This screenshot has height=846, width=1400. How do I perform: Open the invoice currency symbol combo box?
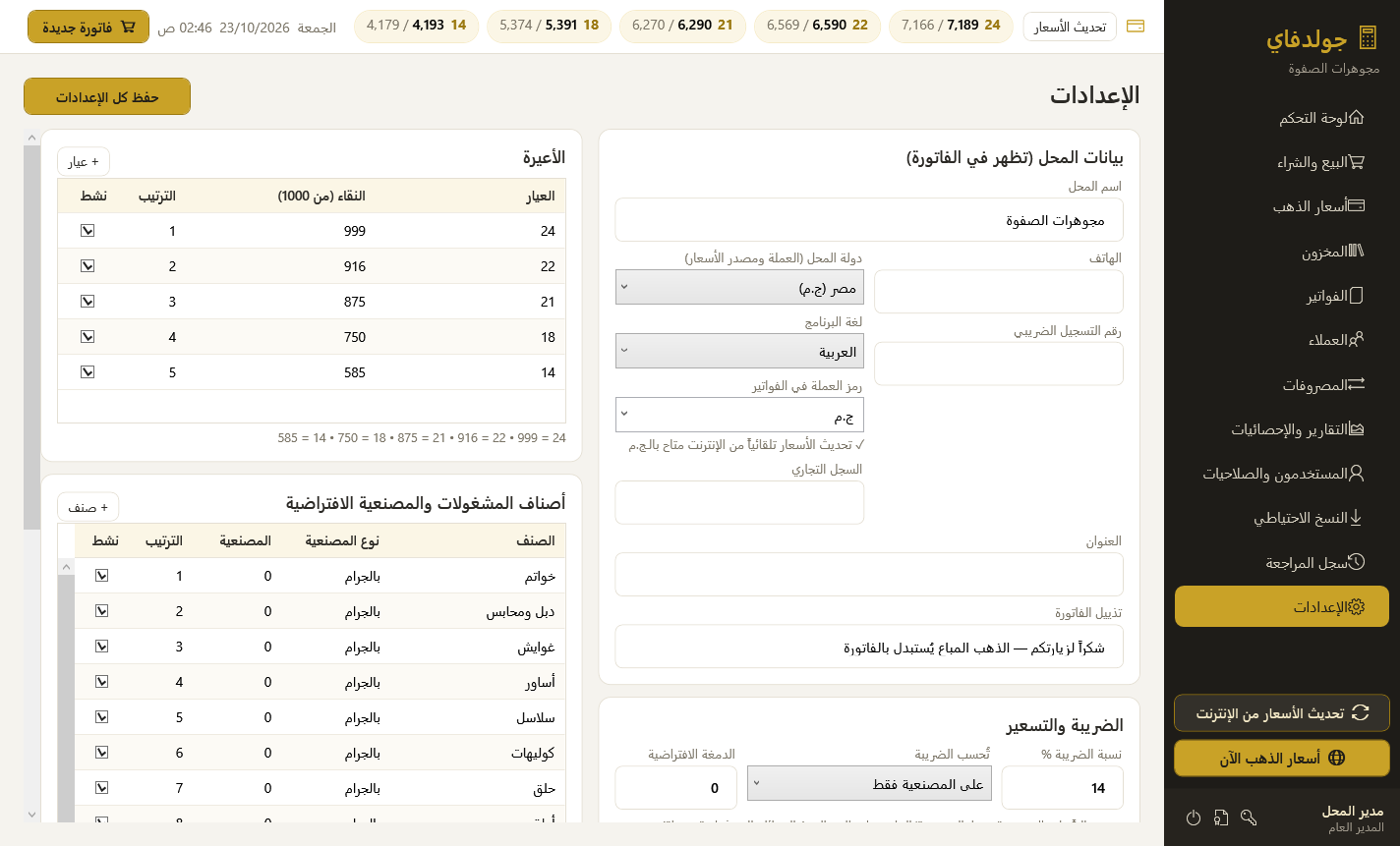(739, 415)
